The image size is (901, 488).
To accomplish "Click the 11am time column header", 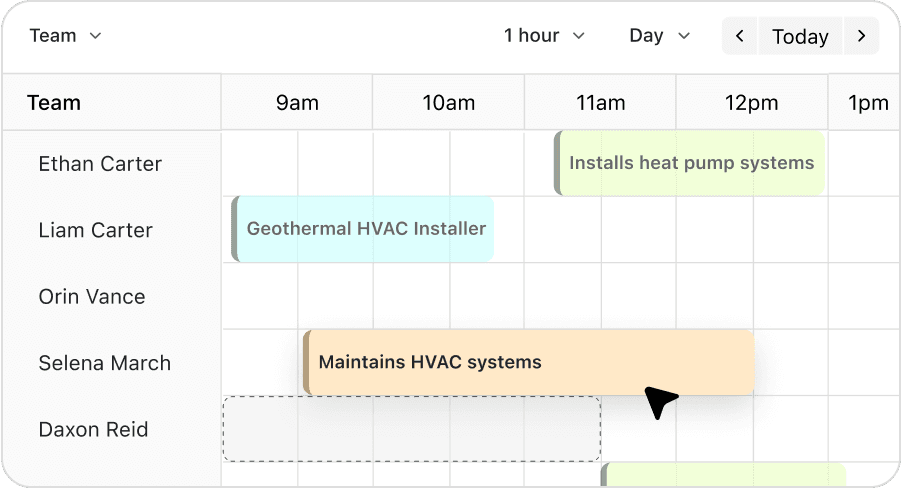I will (x=600, y=103).
